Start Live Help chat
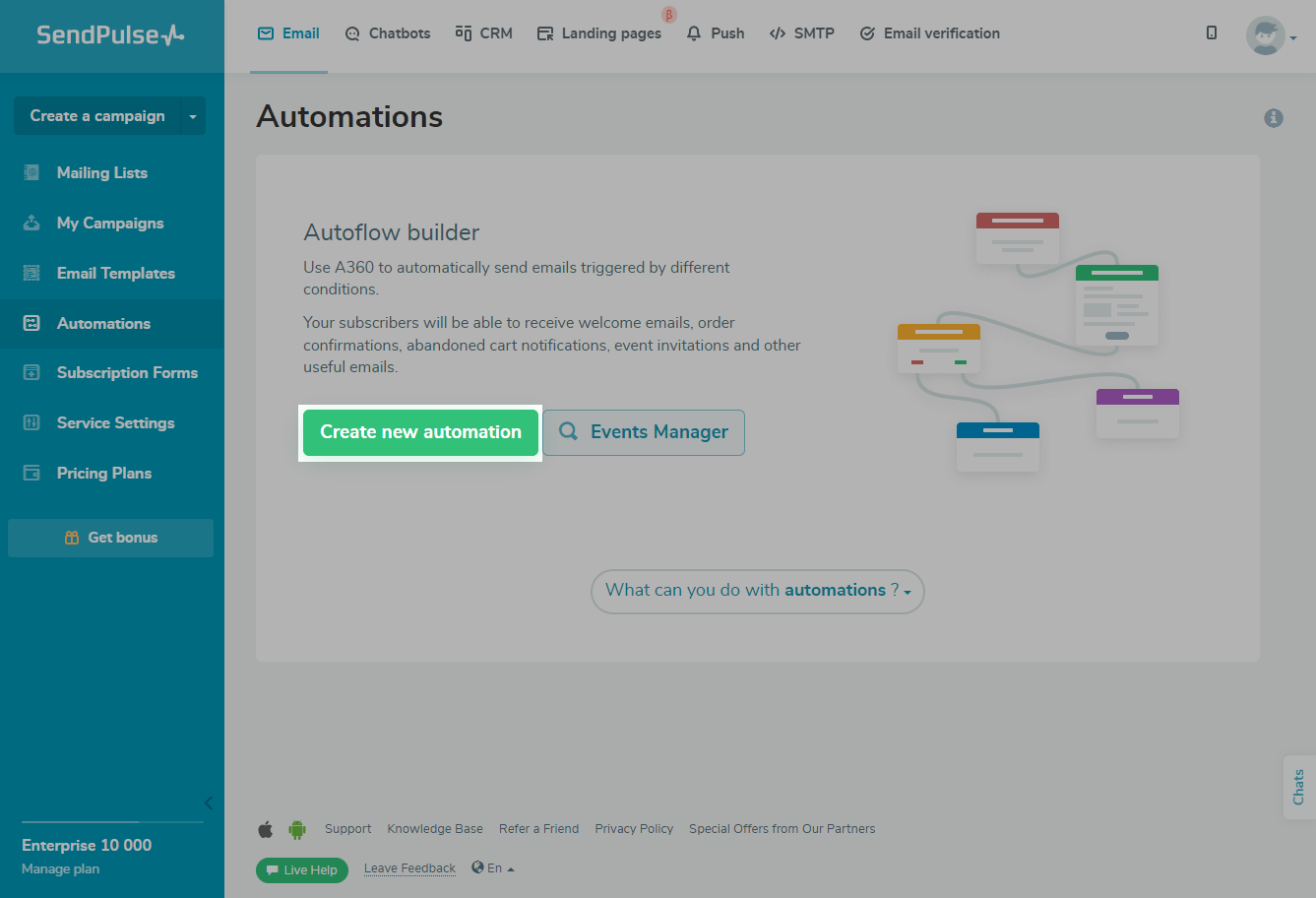The height and width of the screenshot is (898, 1316). pos(302,870)
